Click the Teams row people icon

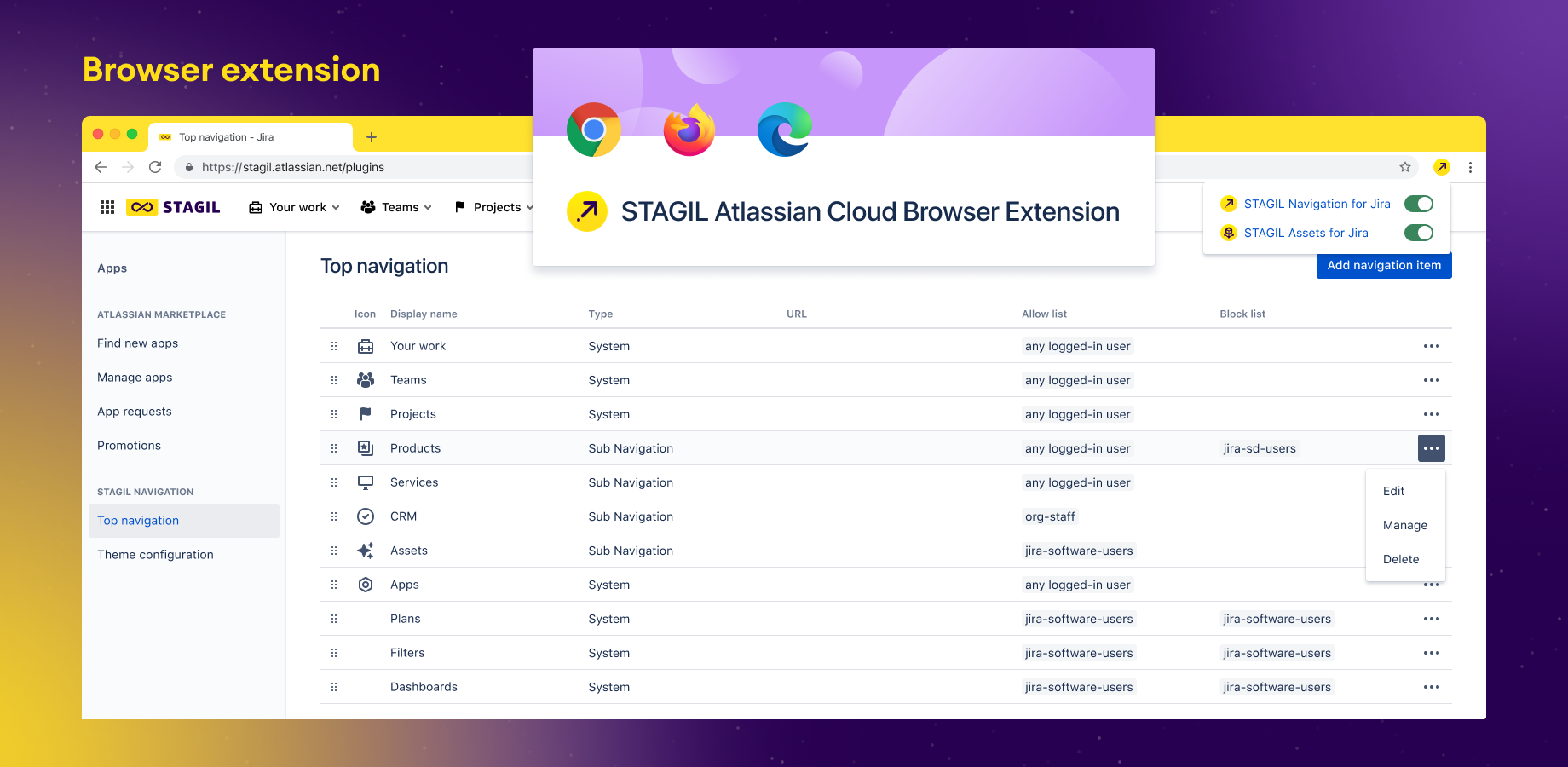point(366,380)
